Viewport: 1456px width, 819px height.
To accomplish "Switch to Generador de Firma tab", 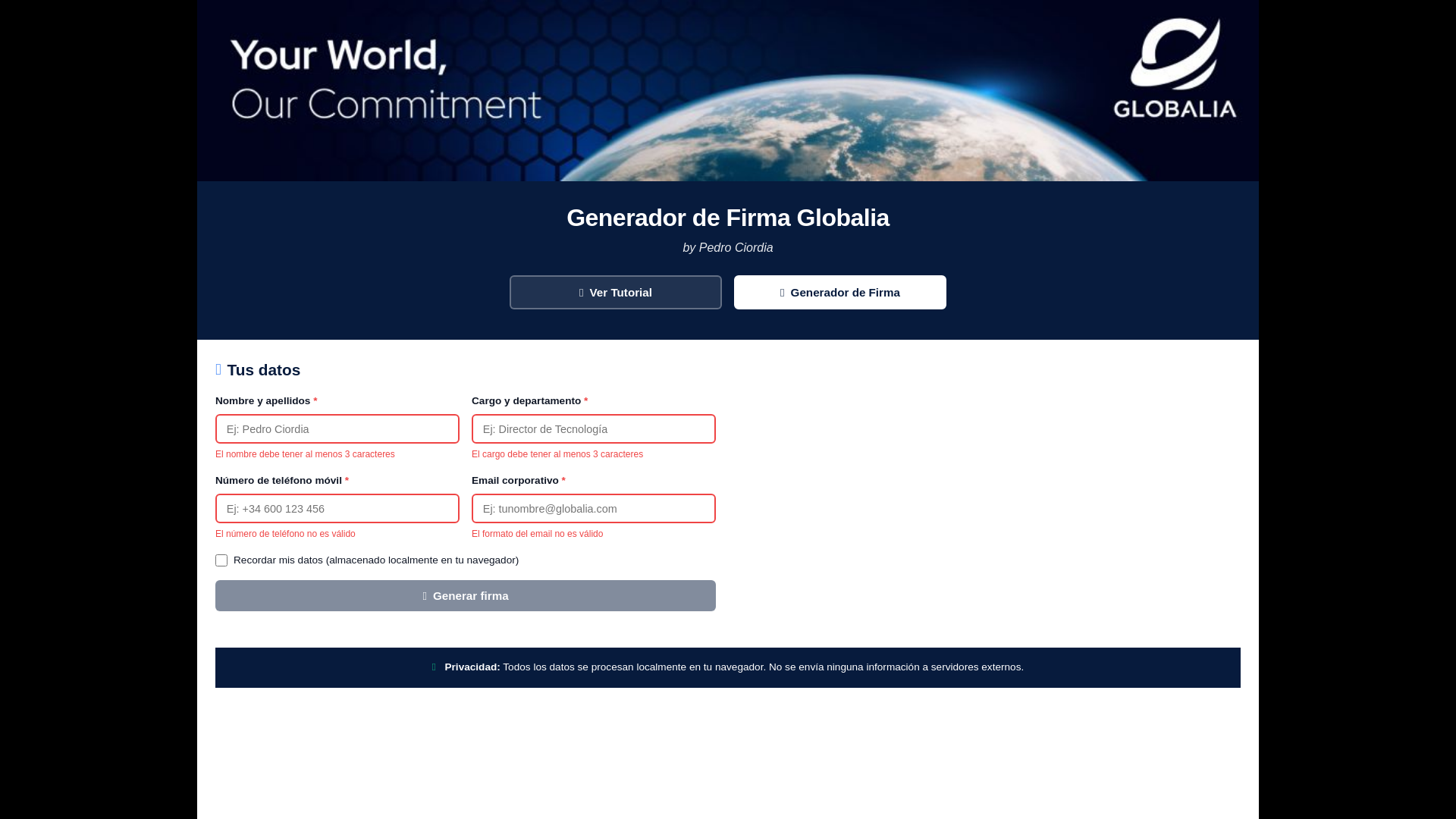I will (839, 292).
